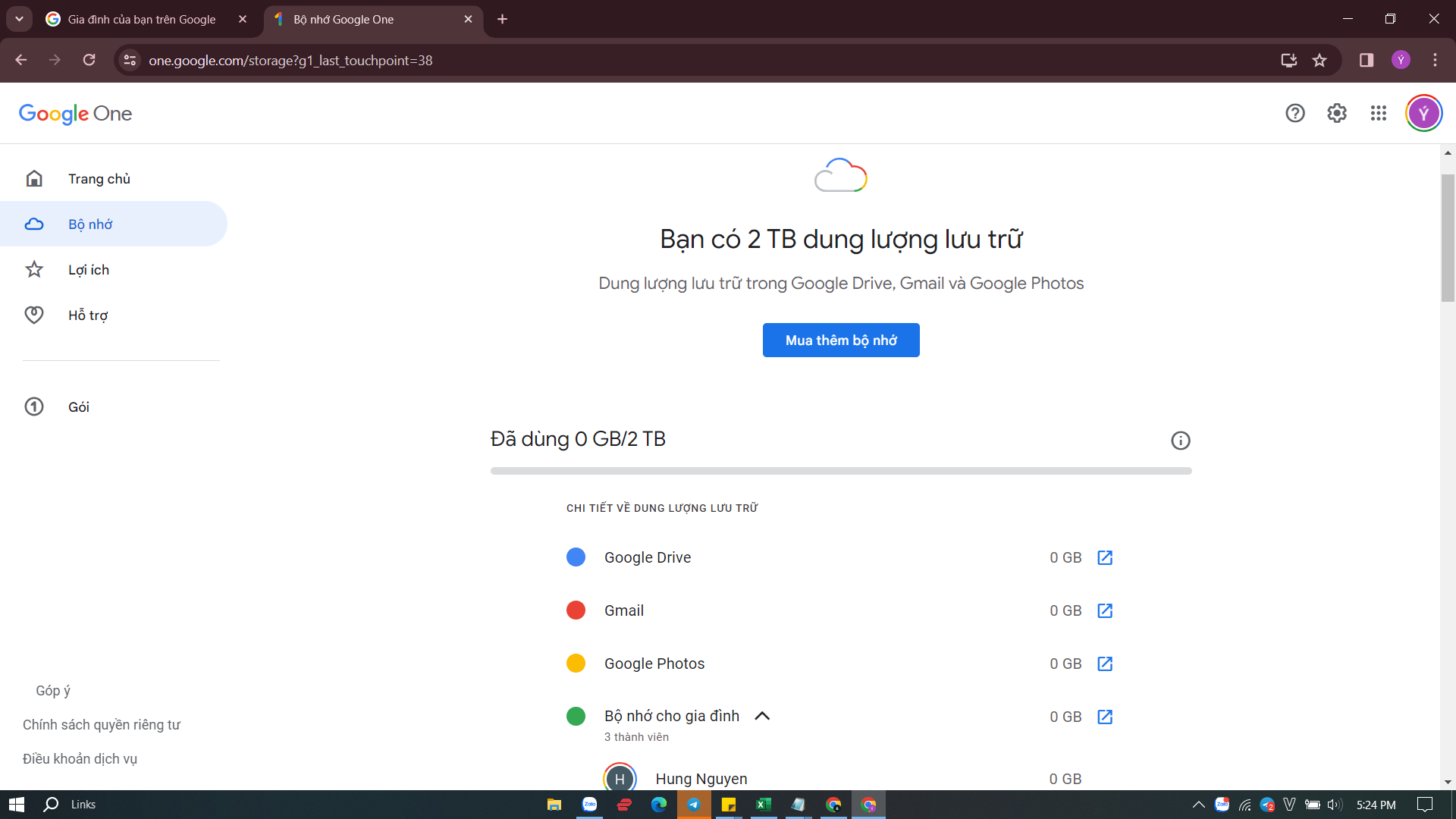Image resolution: width=1456 pixels, height=819 pixels.
Task: Open File Explorer from the taskbar
Action: coord(554,805)
